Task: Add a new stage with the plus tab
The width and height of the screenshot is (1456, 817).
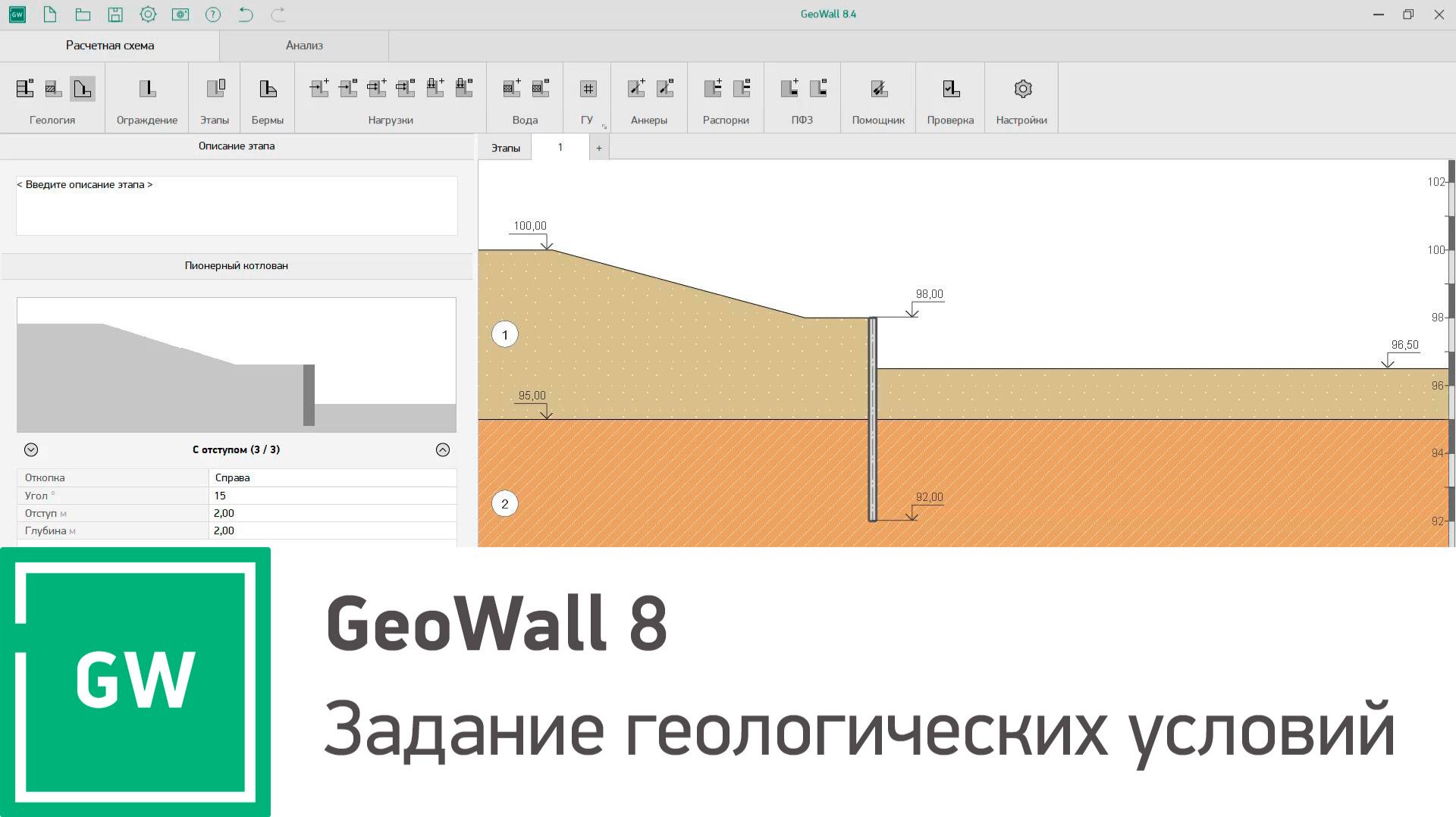Action: (x=599, y=148)
